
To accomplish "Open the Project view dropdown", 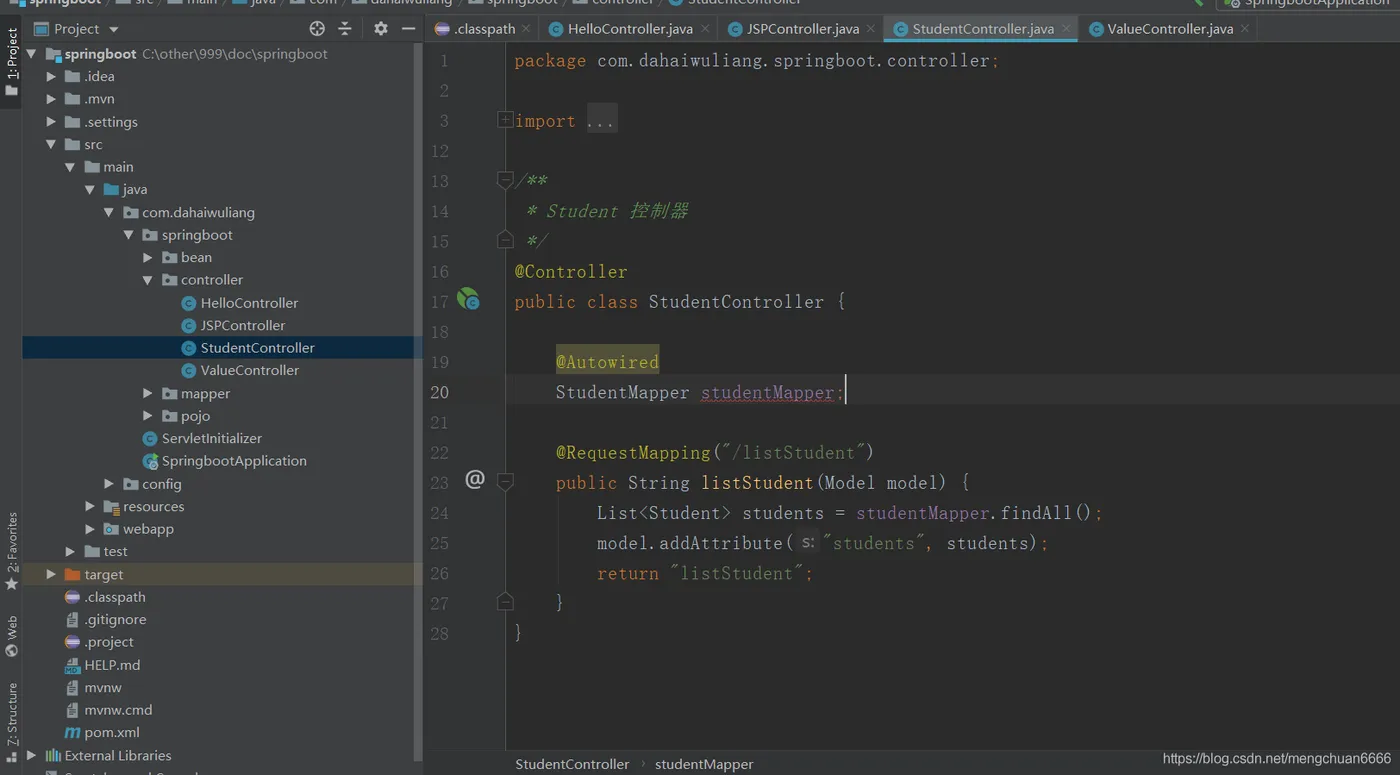I will point(113,30).
